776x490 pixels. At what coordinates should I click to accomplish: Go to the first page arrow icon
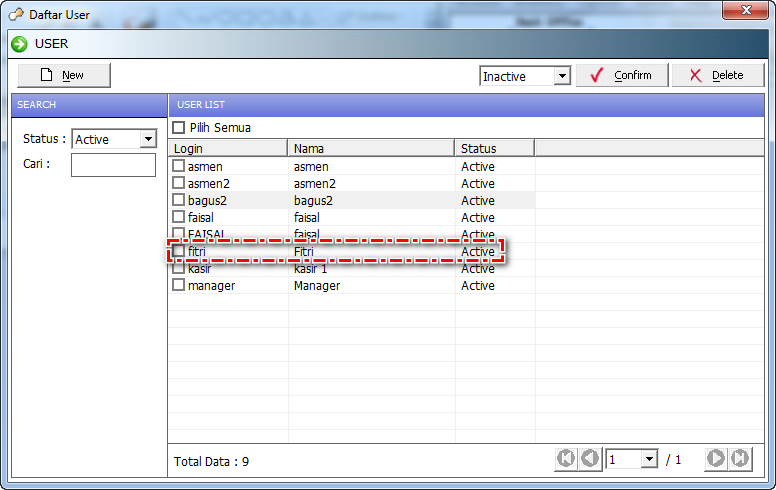566,459
